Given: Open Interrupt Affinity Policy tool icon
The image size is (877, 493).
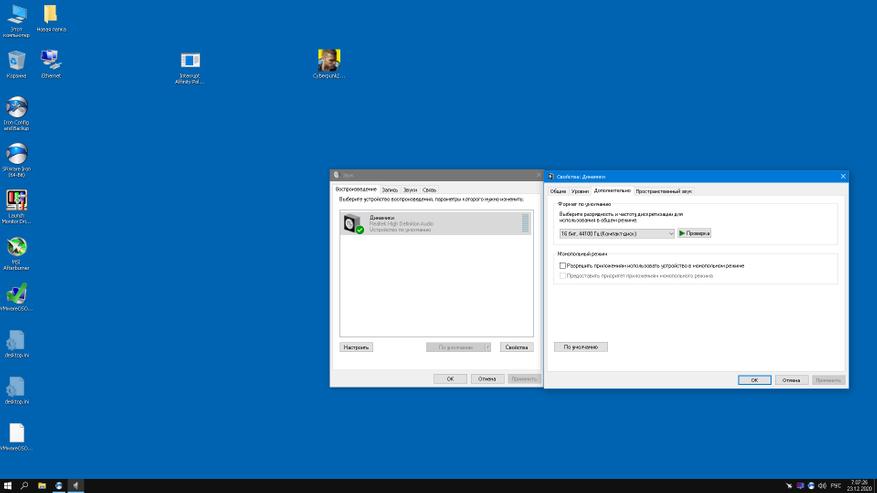Looking at the screenshot, I should [x=190, y=63].
